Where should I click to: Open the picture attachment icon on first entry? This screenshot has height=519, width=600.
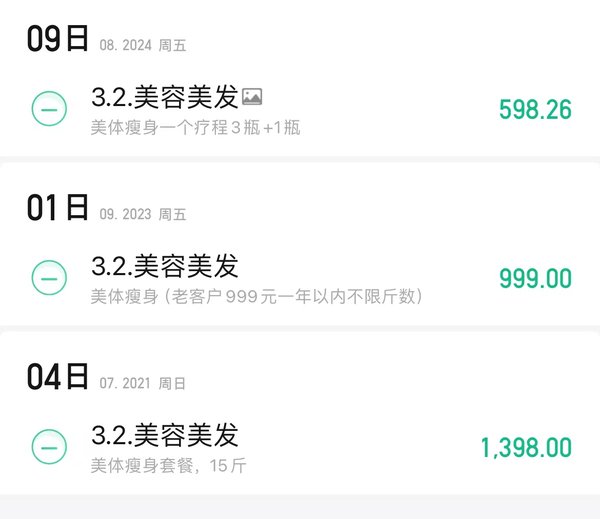coord(252,97)
